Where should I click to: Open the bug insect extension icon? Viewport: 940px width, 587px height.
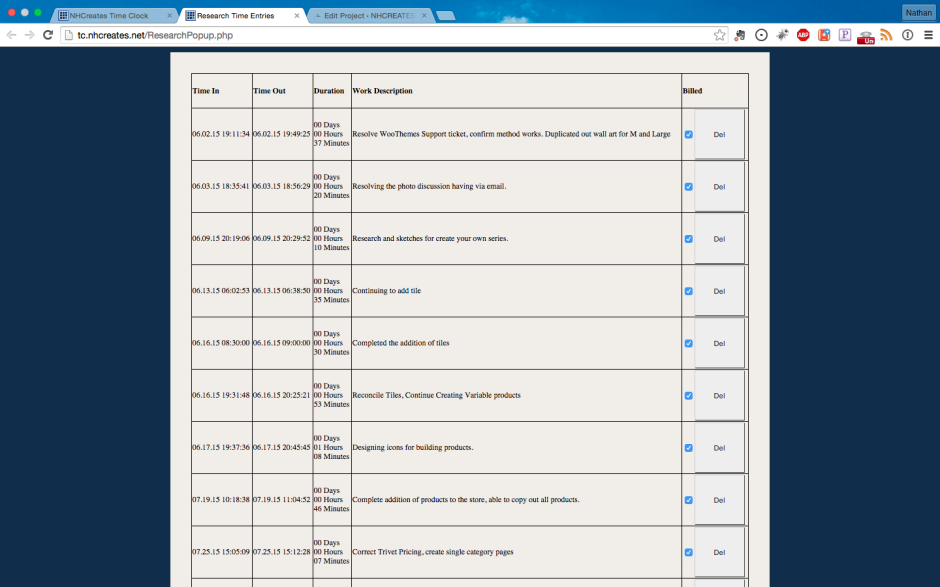782,35
